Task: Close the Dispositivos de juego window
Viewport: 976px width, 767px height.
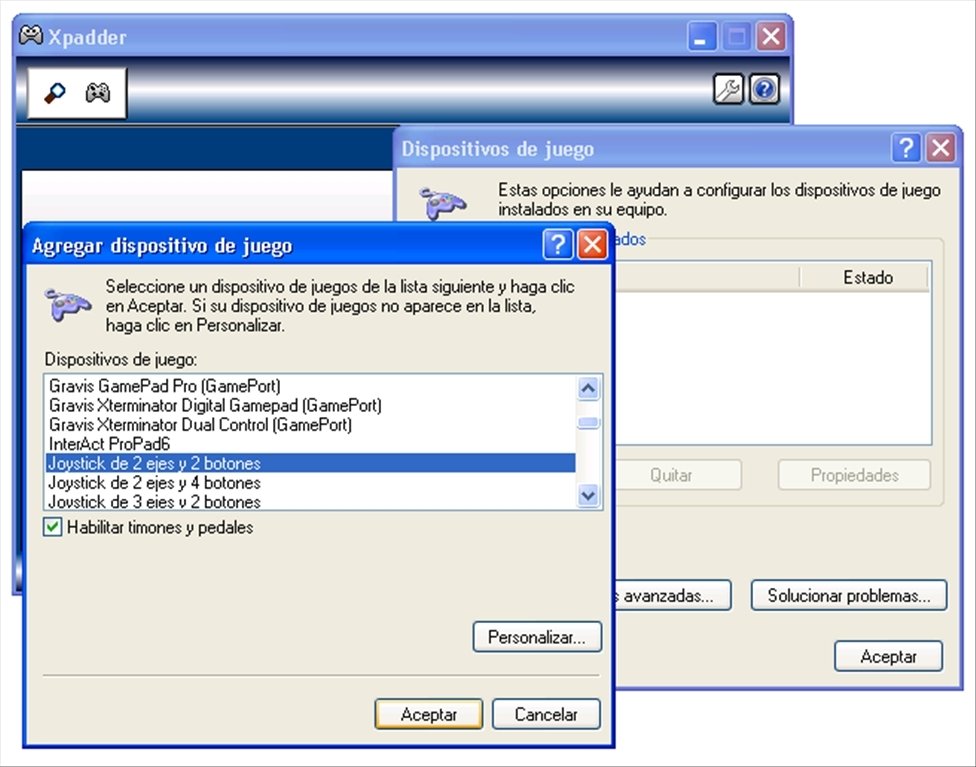Action: point(941,149)
